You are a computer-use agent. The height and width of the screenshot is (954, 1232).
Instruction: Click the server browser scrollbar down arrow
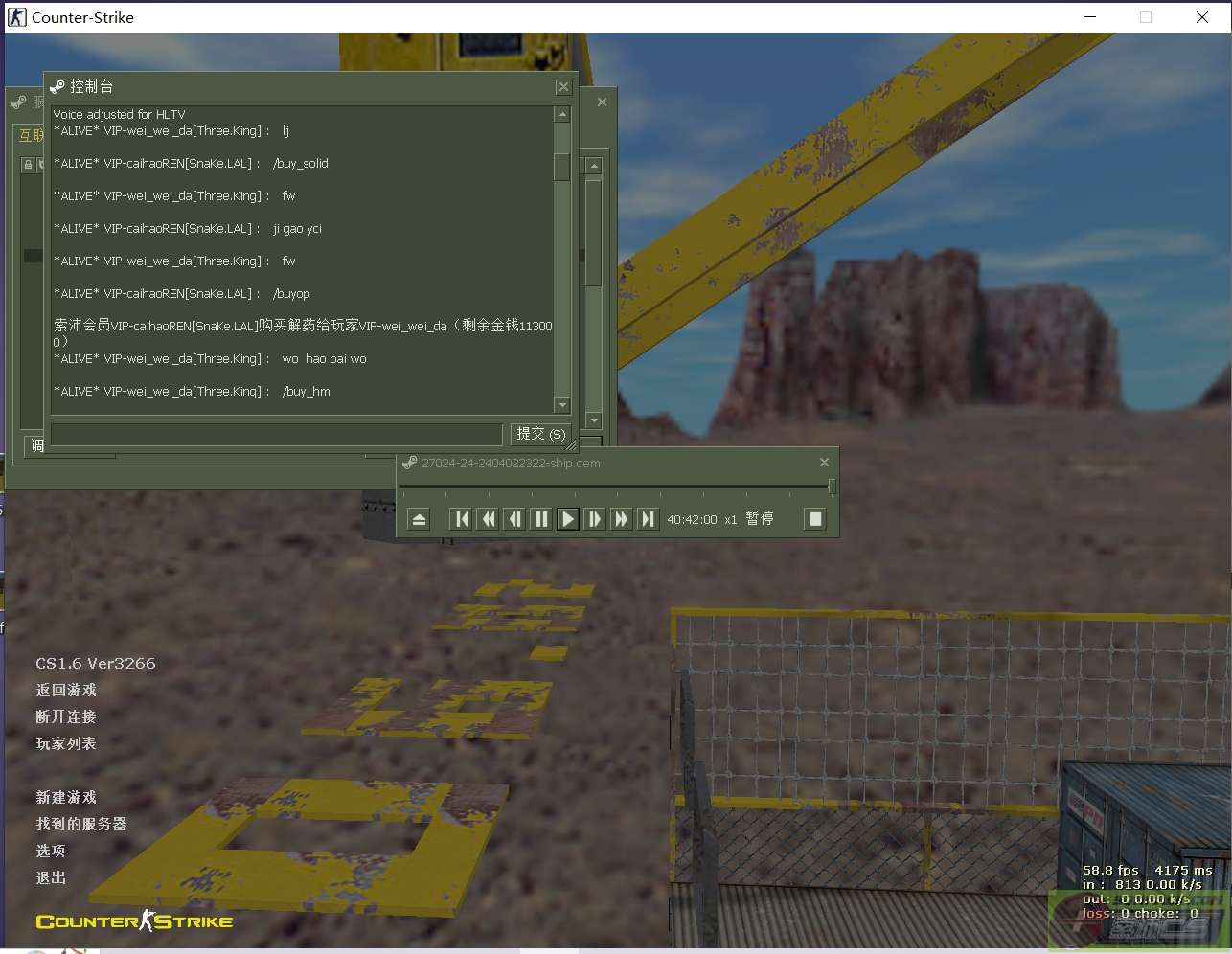[x=594, y=420]
